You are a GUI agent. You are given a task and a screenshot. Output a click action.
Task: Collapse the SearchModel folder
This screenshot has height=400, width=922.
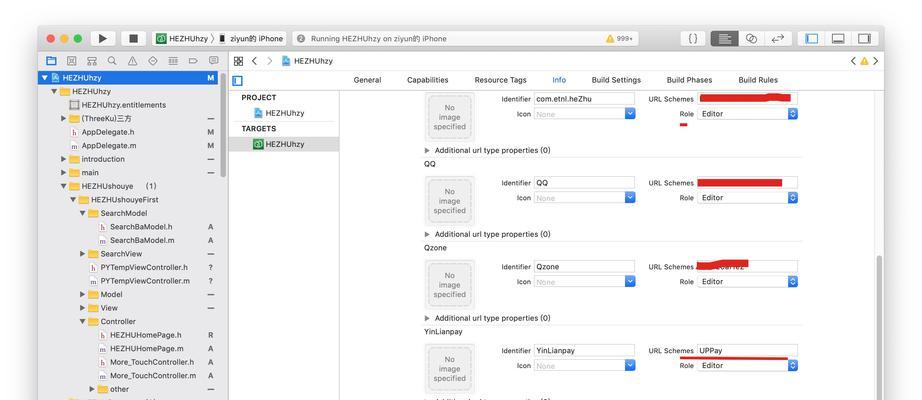[x=83, y=213]
